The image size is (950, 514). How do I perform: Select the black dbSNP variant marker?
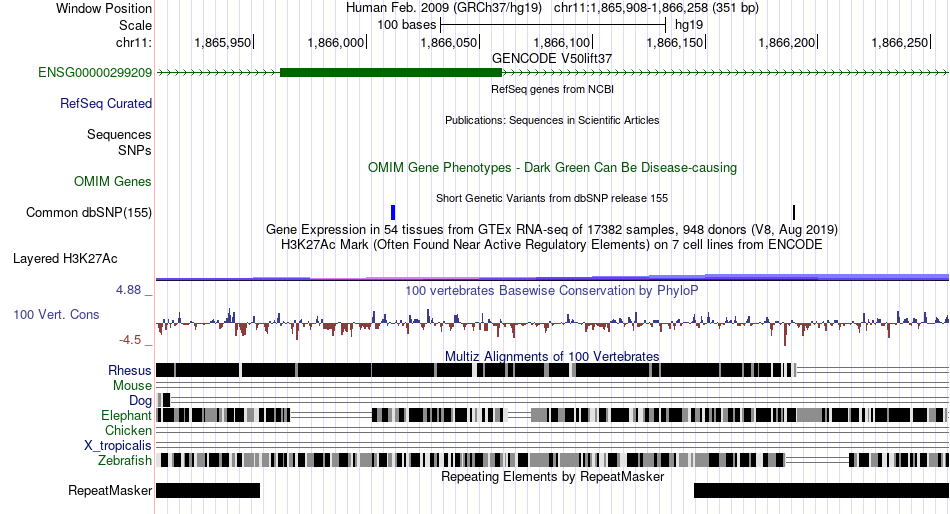point(794,212)
